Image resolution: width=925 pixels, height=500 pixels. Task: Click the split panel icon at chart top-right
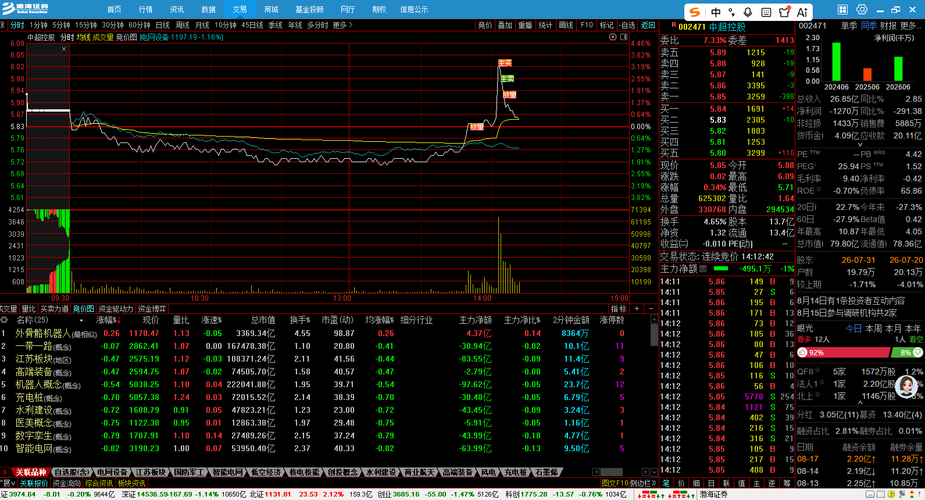[x=624, y=37]
